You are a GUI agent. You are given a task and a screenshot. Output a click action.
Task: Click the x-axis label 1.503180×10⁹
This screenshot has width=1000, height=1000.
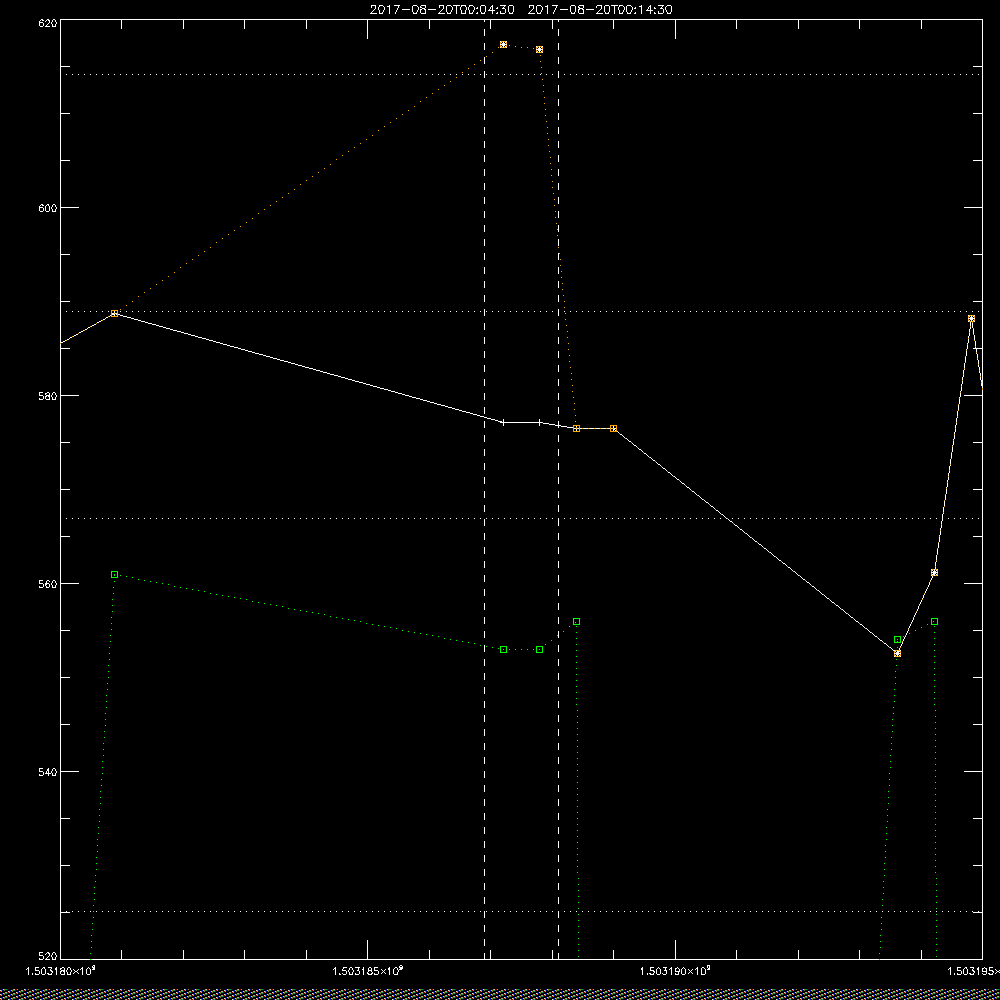tap(61, 971)
